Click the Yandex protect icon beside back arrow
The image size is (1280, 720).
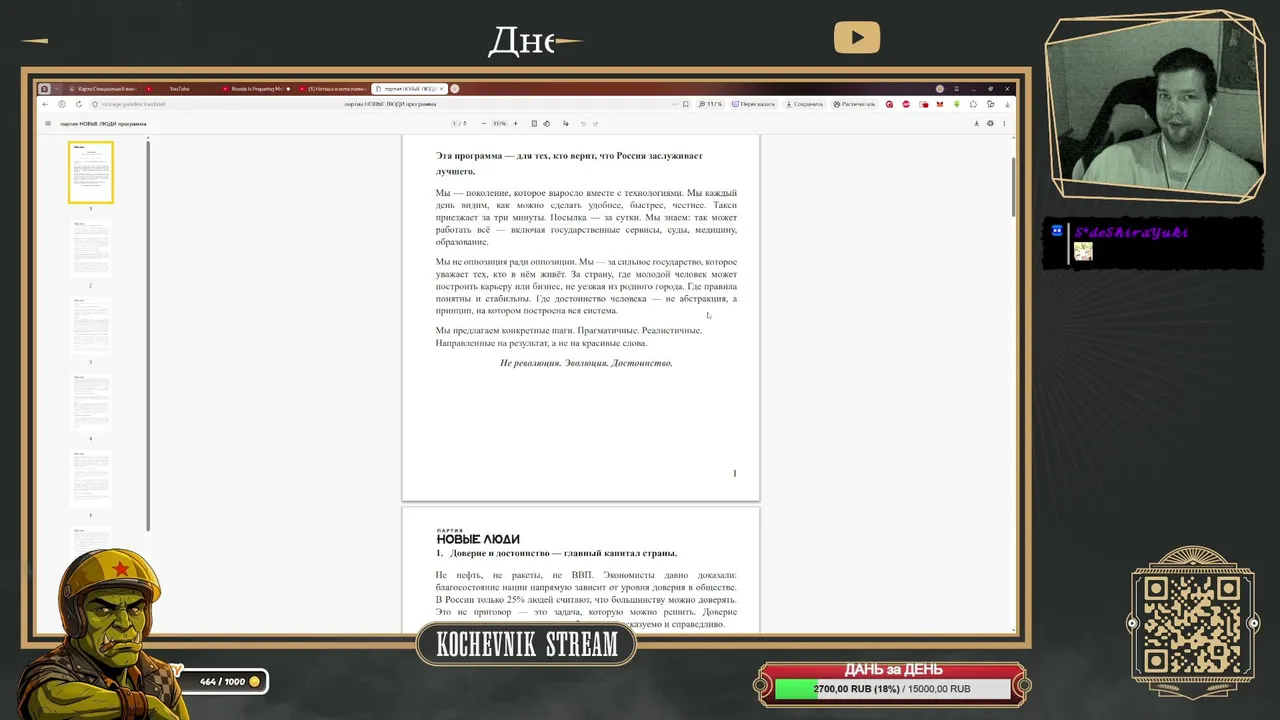click(61, 104)
